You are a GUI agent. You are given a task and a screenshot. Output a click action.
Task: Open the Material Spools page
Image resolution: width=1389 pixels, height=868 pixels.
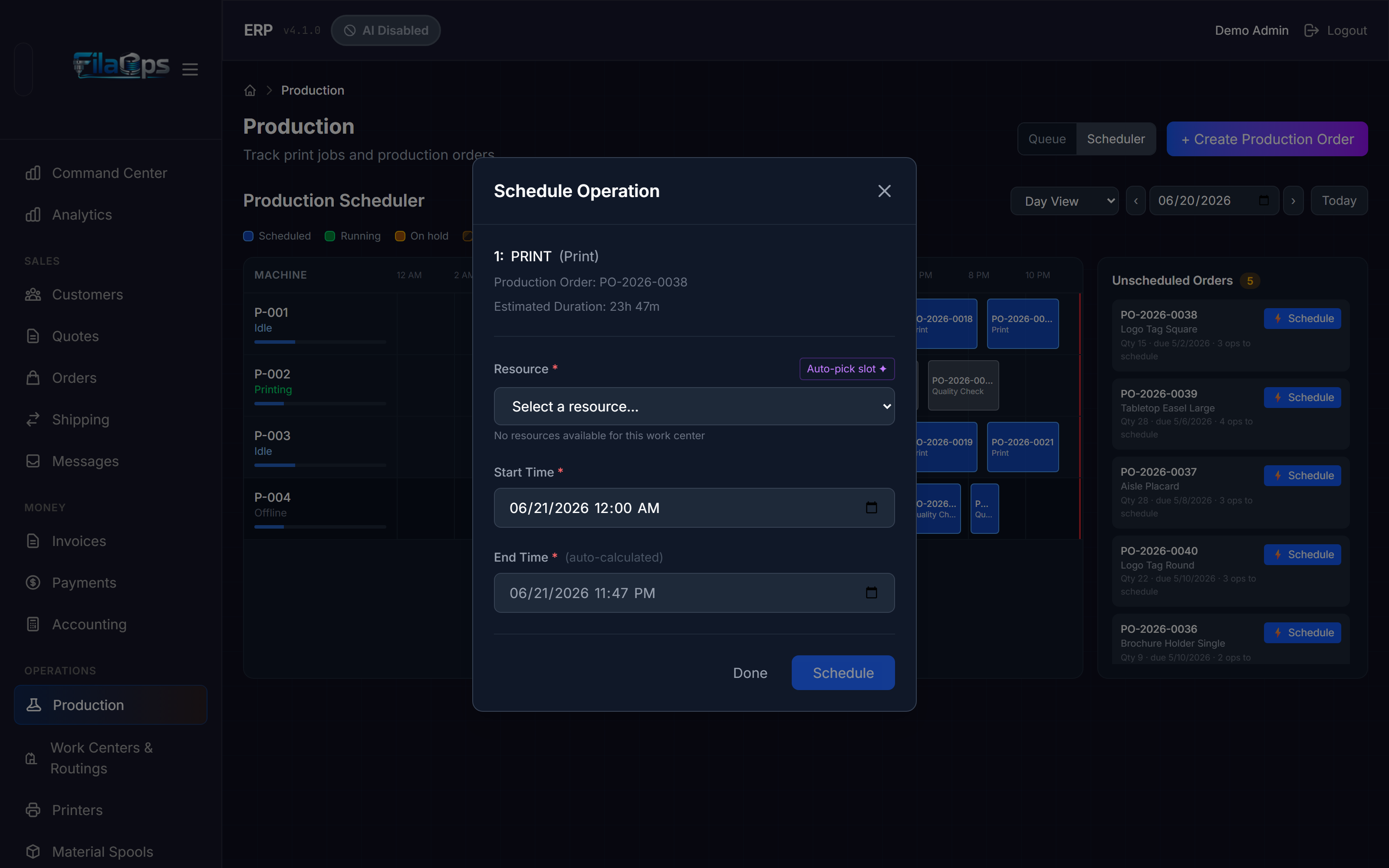click(110, 852)
